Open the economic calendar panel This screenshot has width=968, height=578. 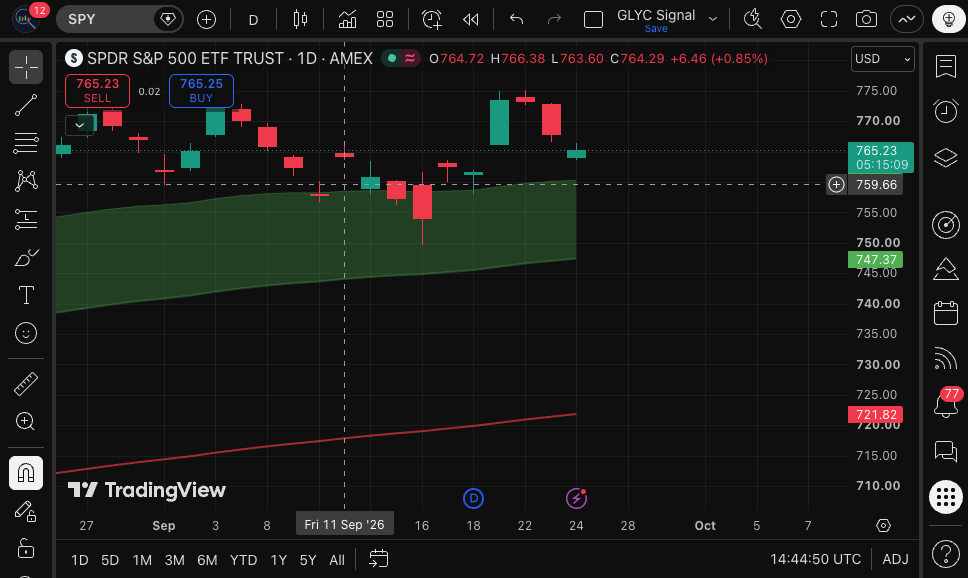[946, 313]
